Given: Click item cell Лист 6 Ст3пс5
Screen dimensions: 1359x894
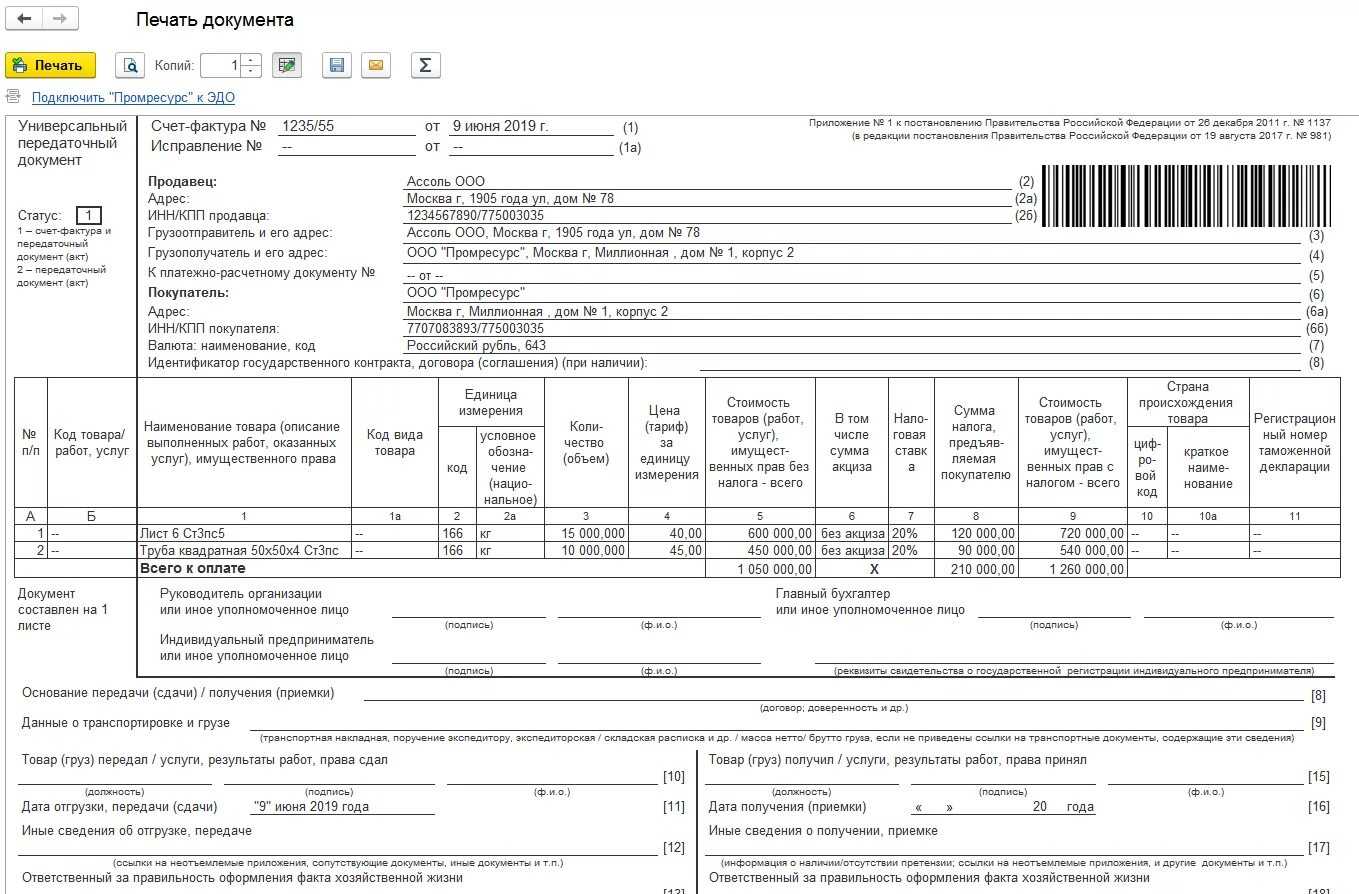Looking at the screenshot, I should point(245,534).
